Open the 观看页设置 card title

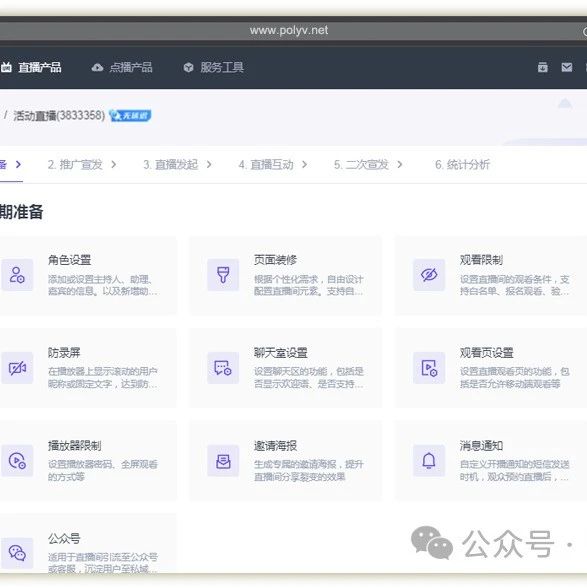(486, 353)
